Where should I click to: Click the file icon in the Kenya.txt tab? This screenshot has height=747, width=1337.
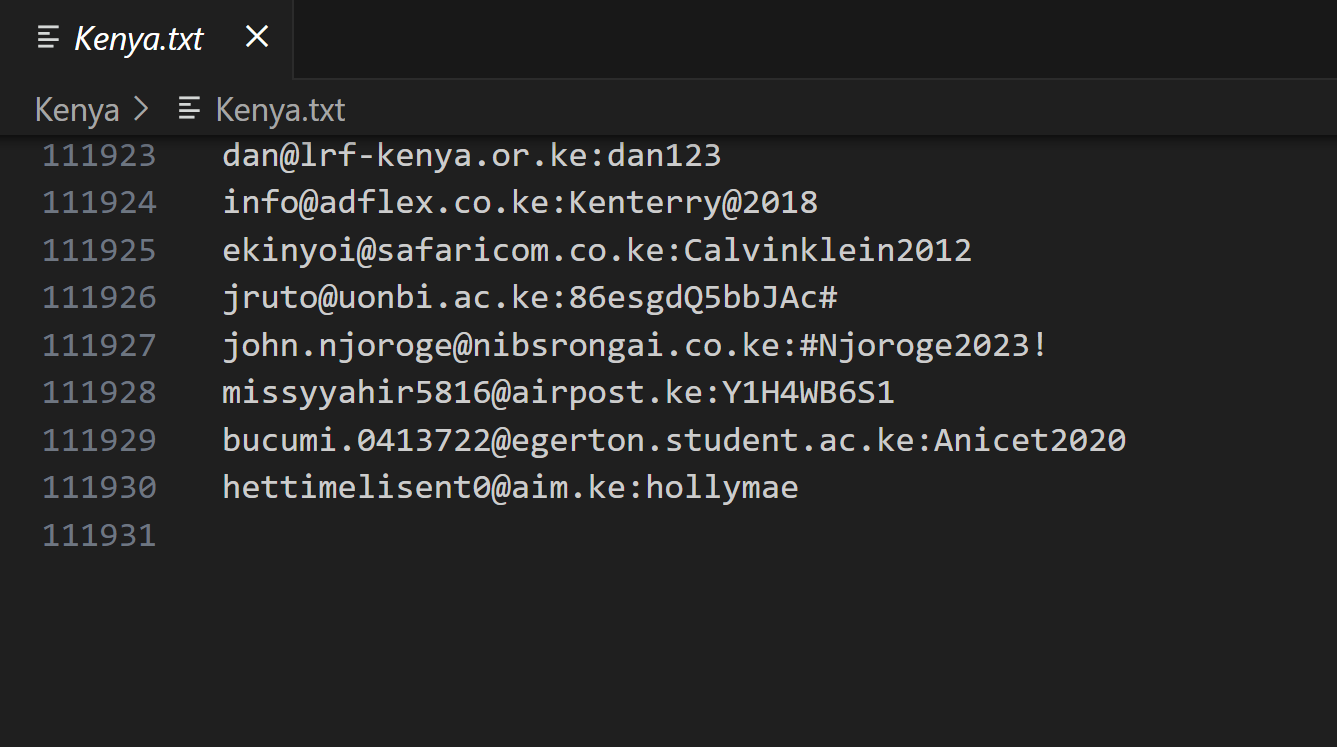47,39
